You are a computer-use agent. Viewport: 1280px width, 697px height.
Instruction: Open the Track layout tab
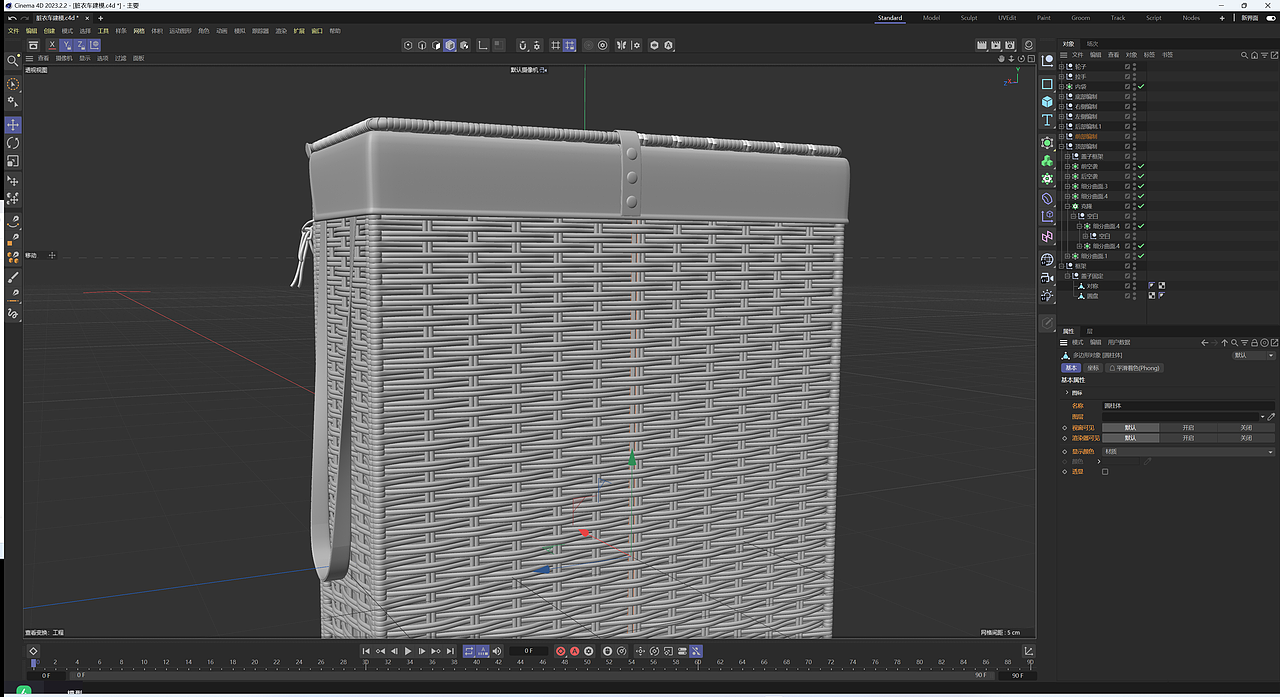[x=1118, y=18]
